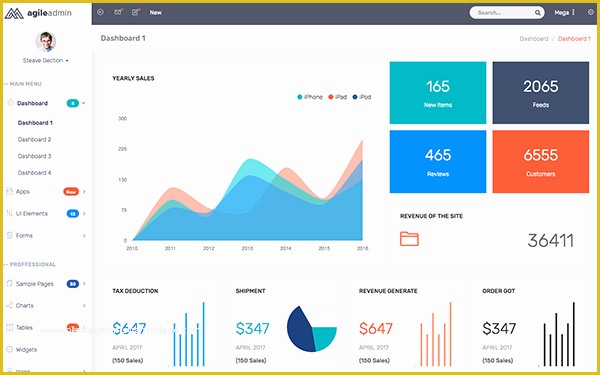
Task: Click the Charts icon in the sidebar
Action: (x=10, y=305)
